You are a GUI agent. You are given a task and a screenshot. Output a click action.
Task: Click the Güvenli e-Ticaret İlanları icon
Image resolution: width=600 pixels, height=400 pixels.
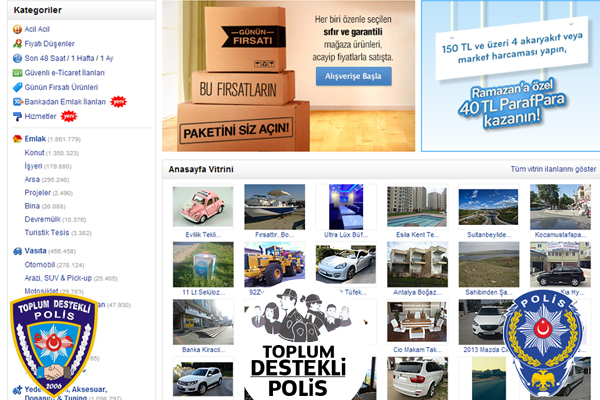point(17,73)
